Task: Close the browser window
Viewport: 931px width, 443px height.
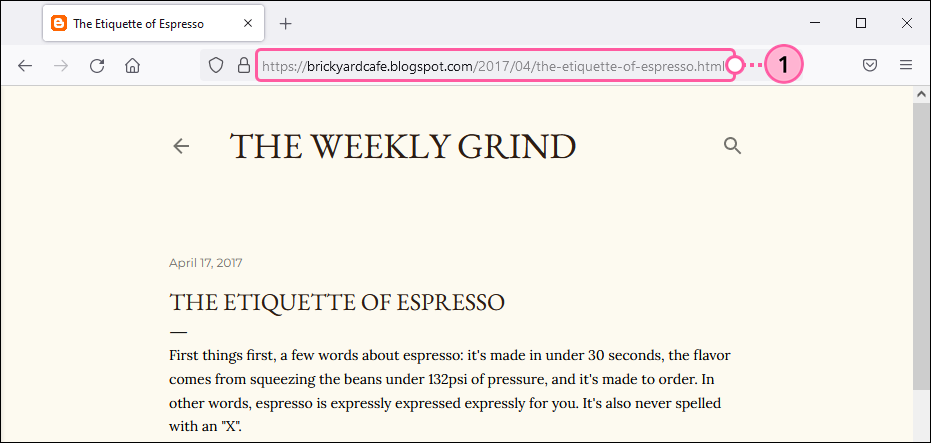Action: 907,24
